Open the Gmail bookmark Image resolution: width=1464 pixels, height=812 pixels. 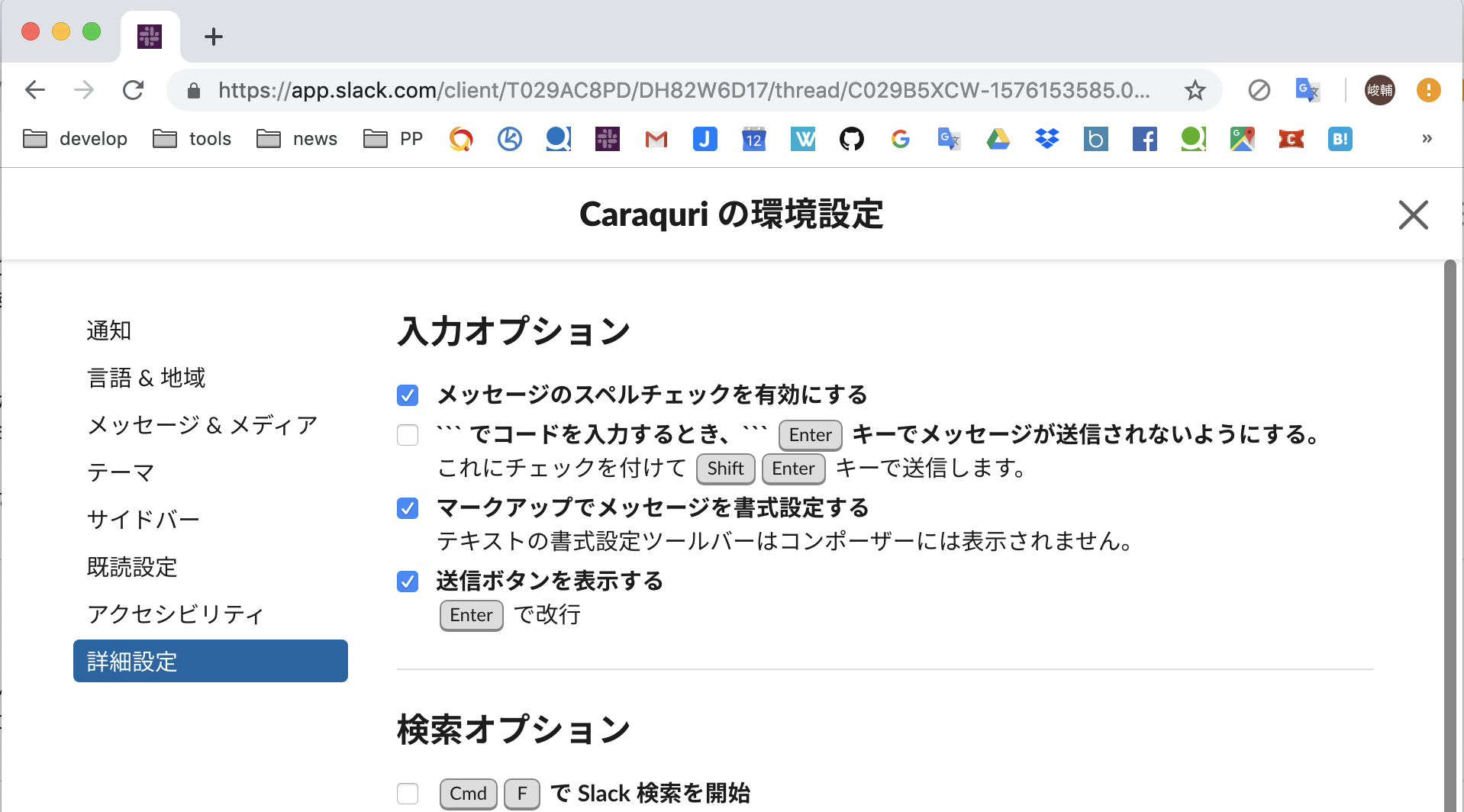[x=656, y=139]
